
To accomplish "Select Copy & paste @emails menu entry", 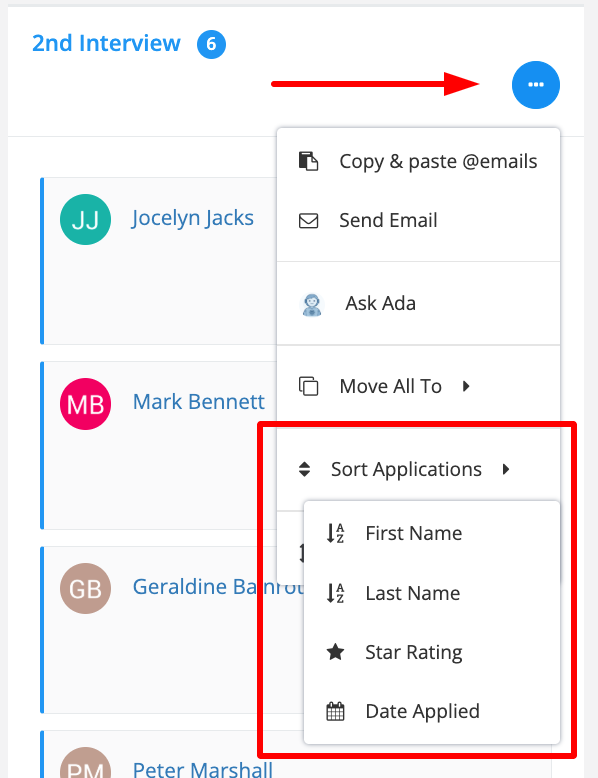I will (x=418, y=162).
